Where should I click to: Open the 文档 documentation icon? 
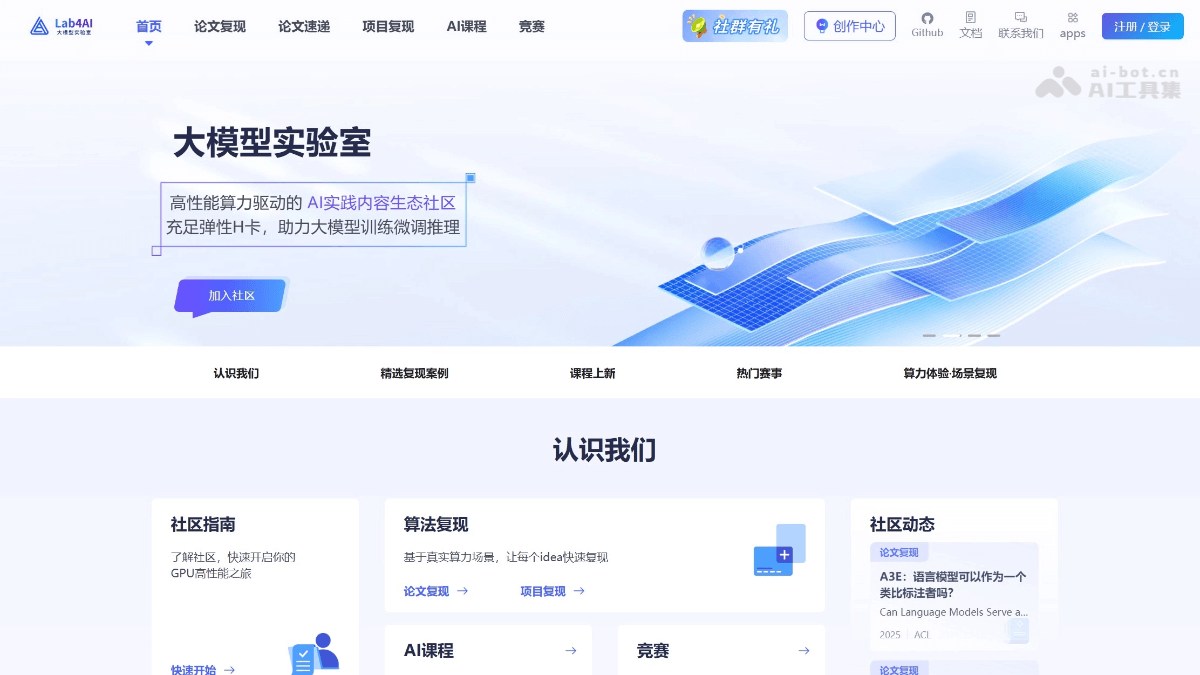click(x=970, y=18)
